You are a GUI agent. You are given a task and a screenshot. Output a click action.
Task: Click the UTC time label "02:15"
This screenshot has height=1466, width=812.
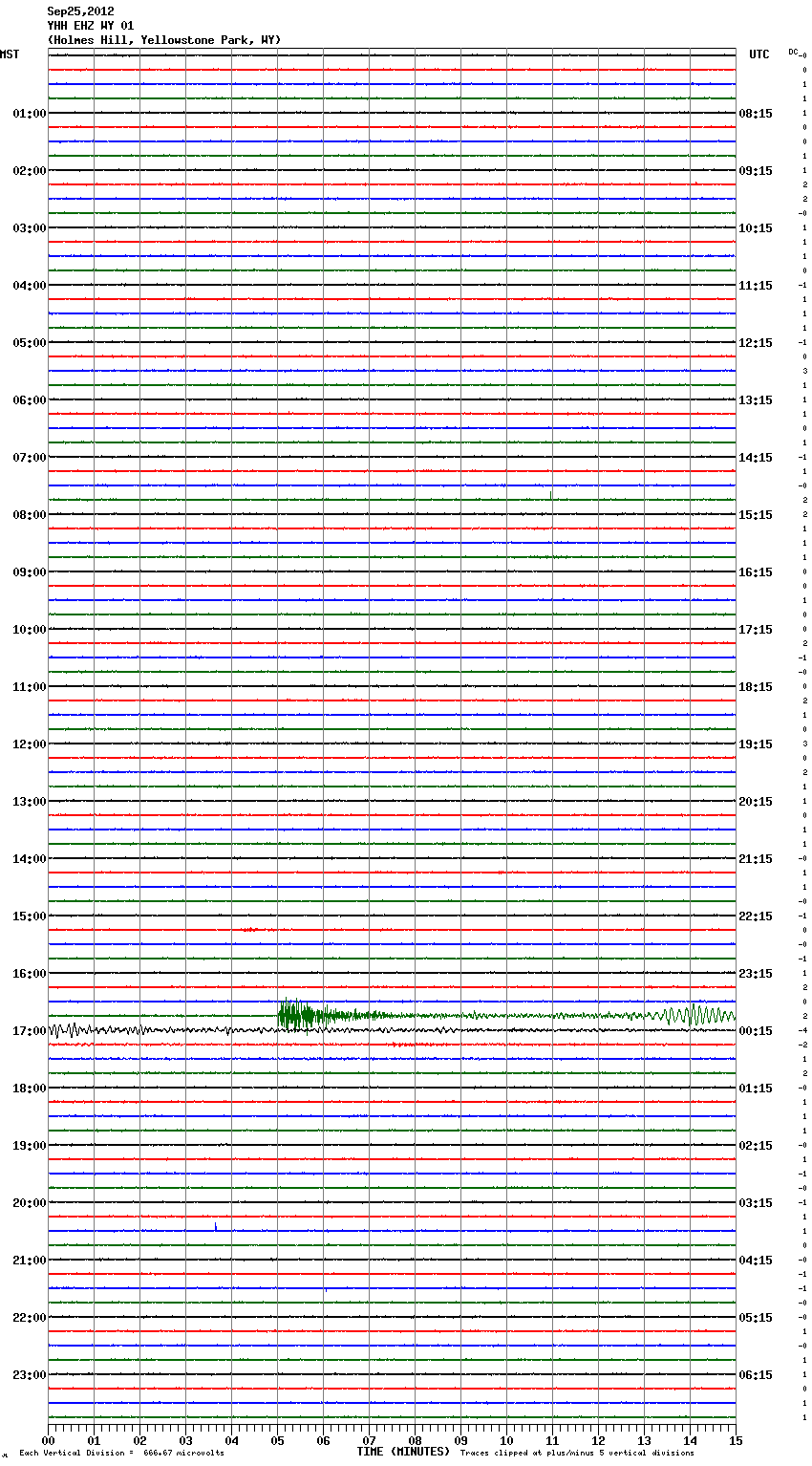point(756,1146)
